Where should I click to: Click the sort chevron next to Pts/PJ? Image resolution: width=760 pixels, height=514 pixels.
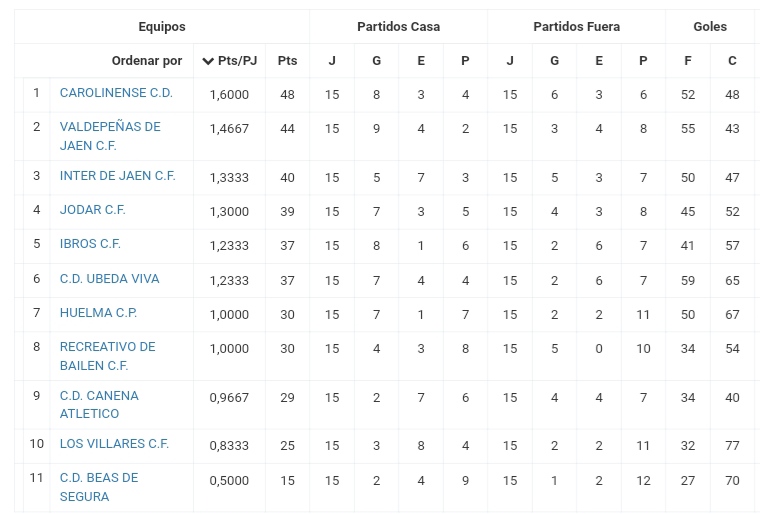pos(208,61)
